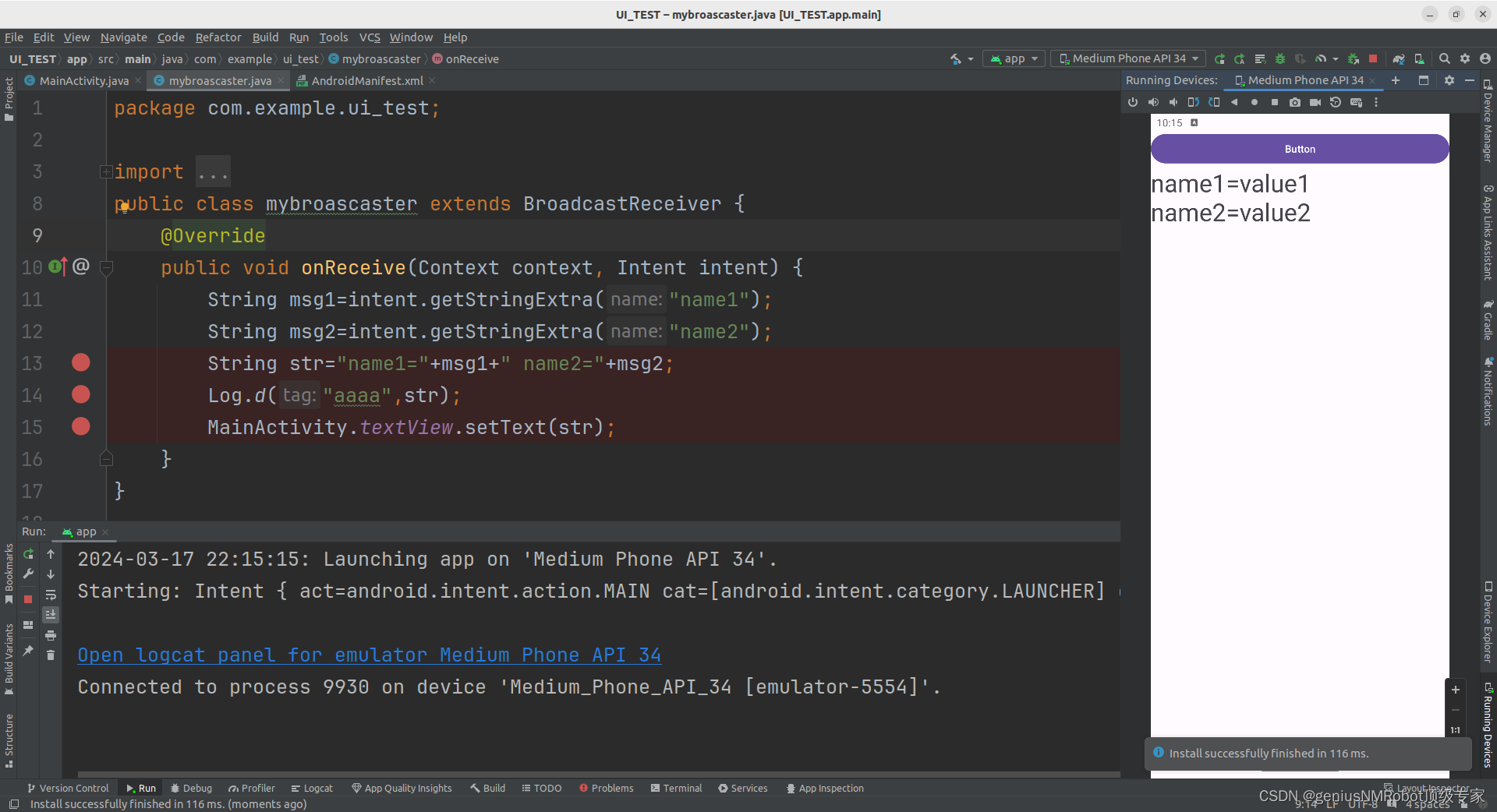The width and height of the screenshot is (1497, 812).
Task: Open the Version Control tool window
Action: (68, 789)
